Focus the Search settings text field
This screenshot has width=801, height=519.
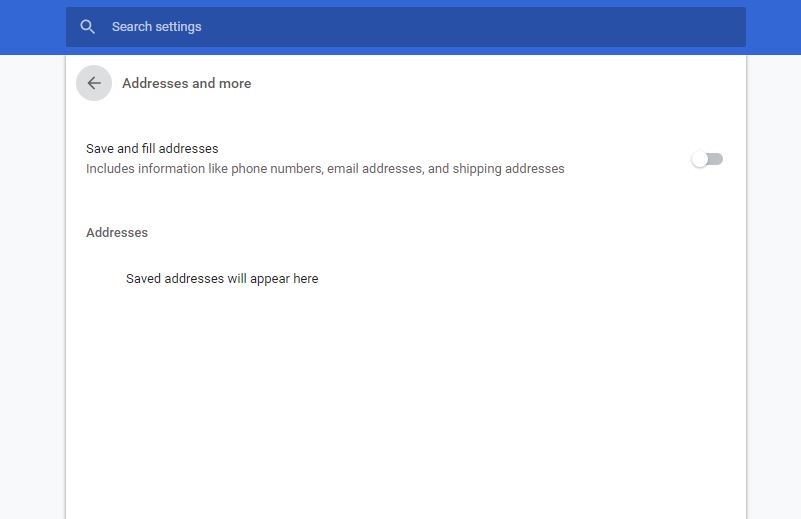click(400, 27)
